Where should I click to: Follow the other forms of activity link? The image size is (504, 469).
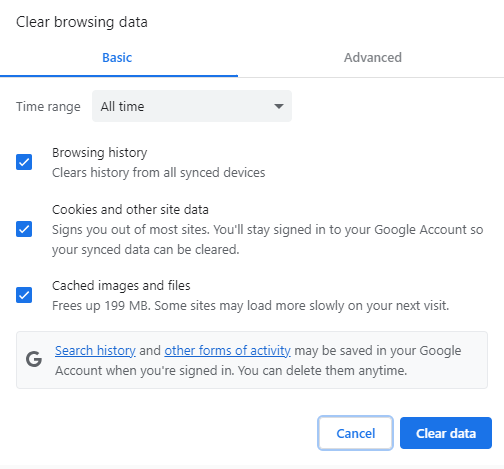[227, 351]
